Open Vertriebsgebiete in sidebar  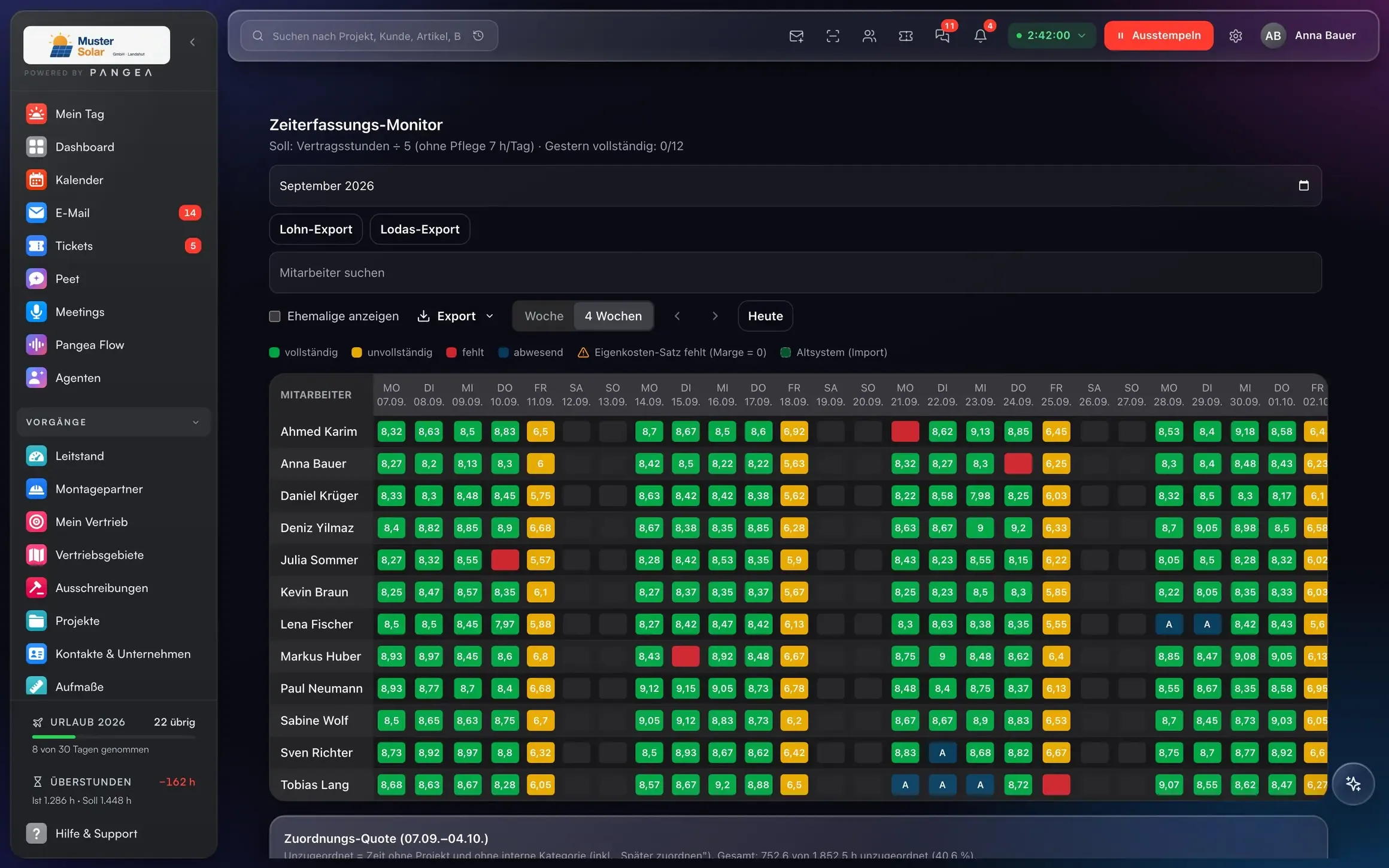point(114,555)
